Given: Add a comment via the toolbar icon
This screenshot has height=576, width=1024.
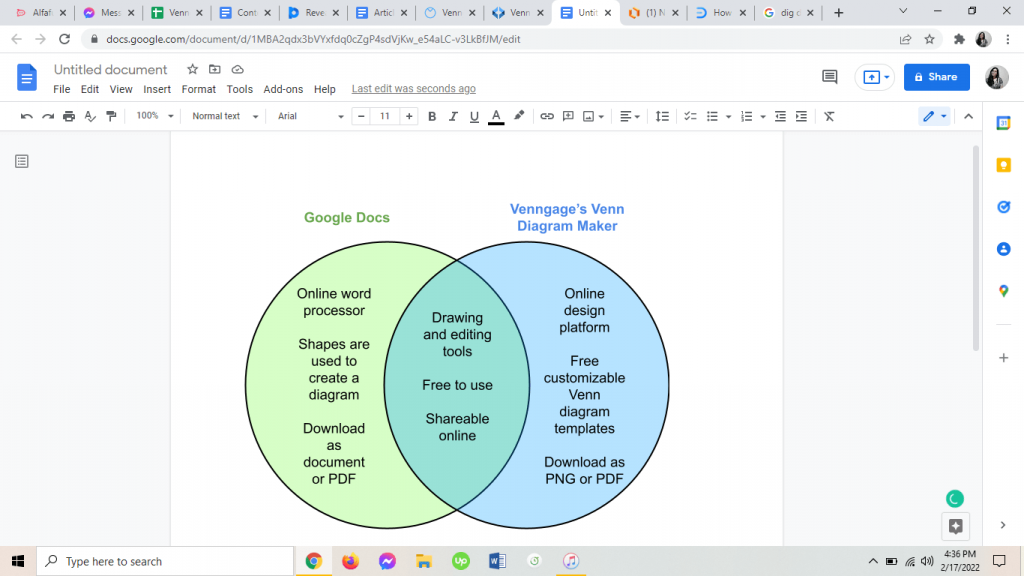Looking at the screenshot, I should pos(568,116).
